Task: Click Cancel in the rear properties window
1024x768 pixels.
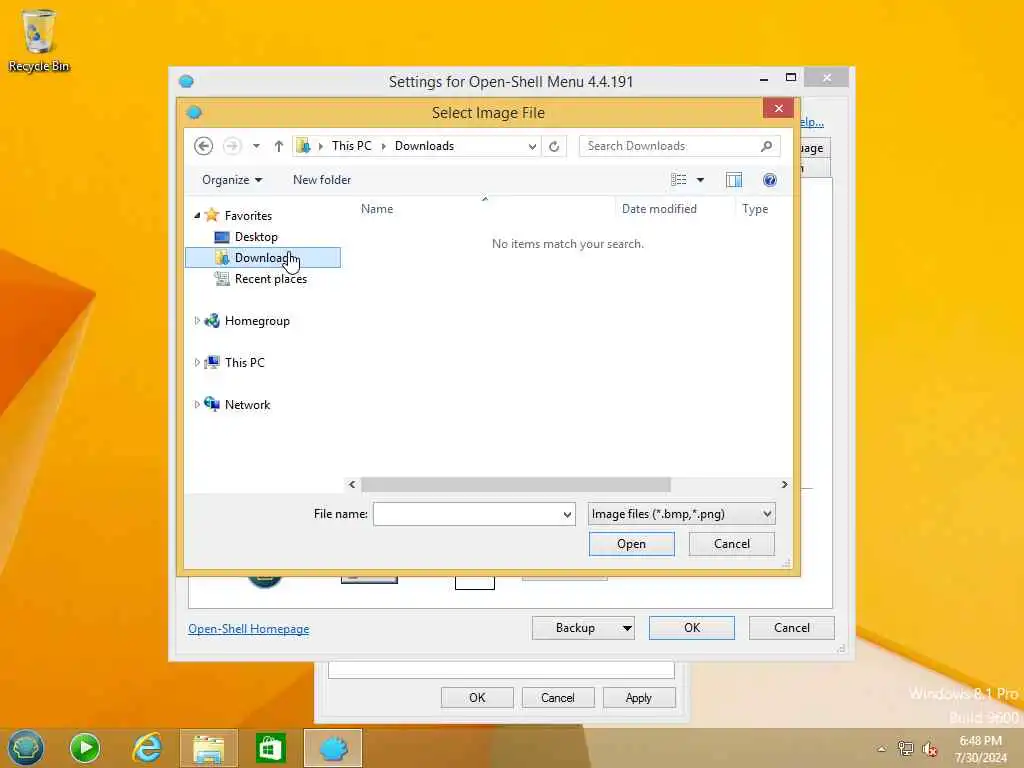Action: pos(558,698)
